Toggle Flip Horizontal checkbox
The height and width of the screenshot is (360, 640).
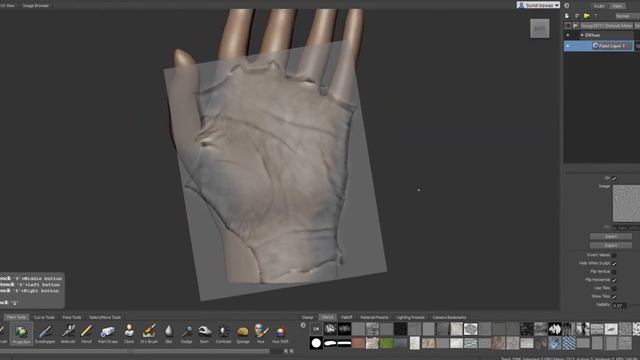pyautogui.click(x=614, y=280)
